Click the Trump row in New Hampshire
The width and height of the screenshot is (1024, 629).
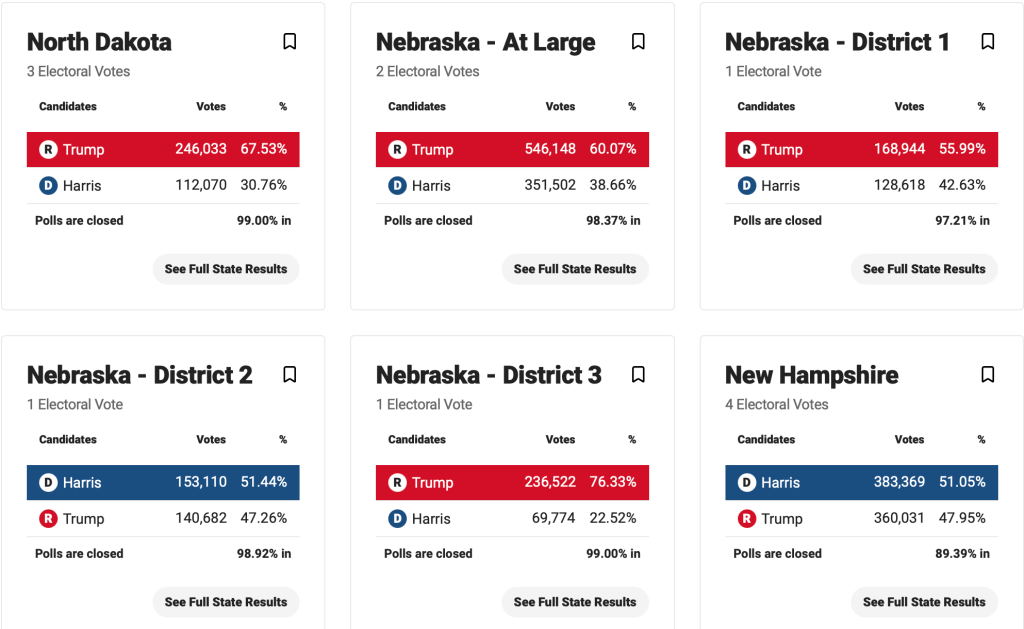click(x=861, y=519)
